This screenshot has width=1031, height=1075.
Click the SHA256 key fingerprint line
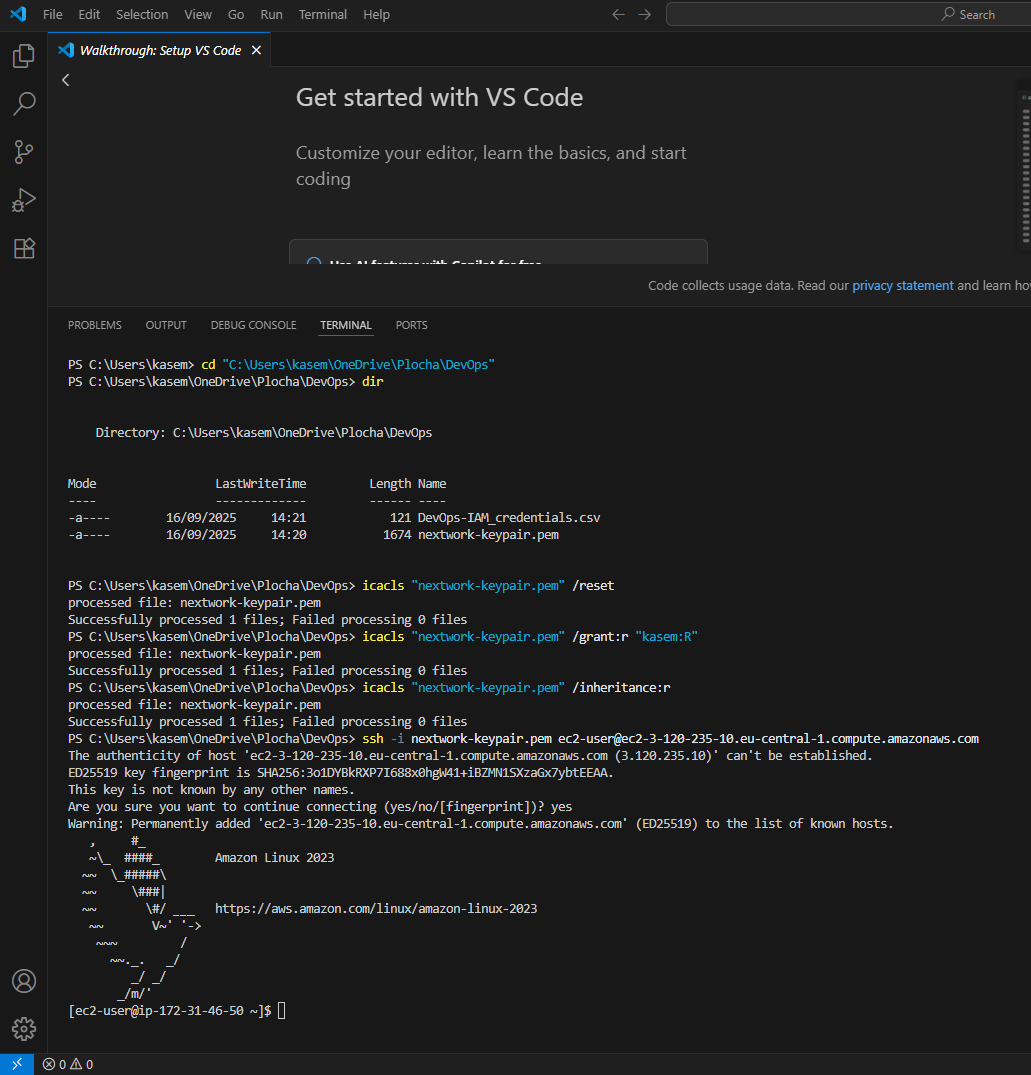click(341, 773)
